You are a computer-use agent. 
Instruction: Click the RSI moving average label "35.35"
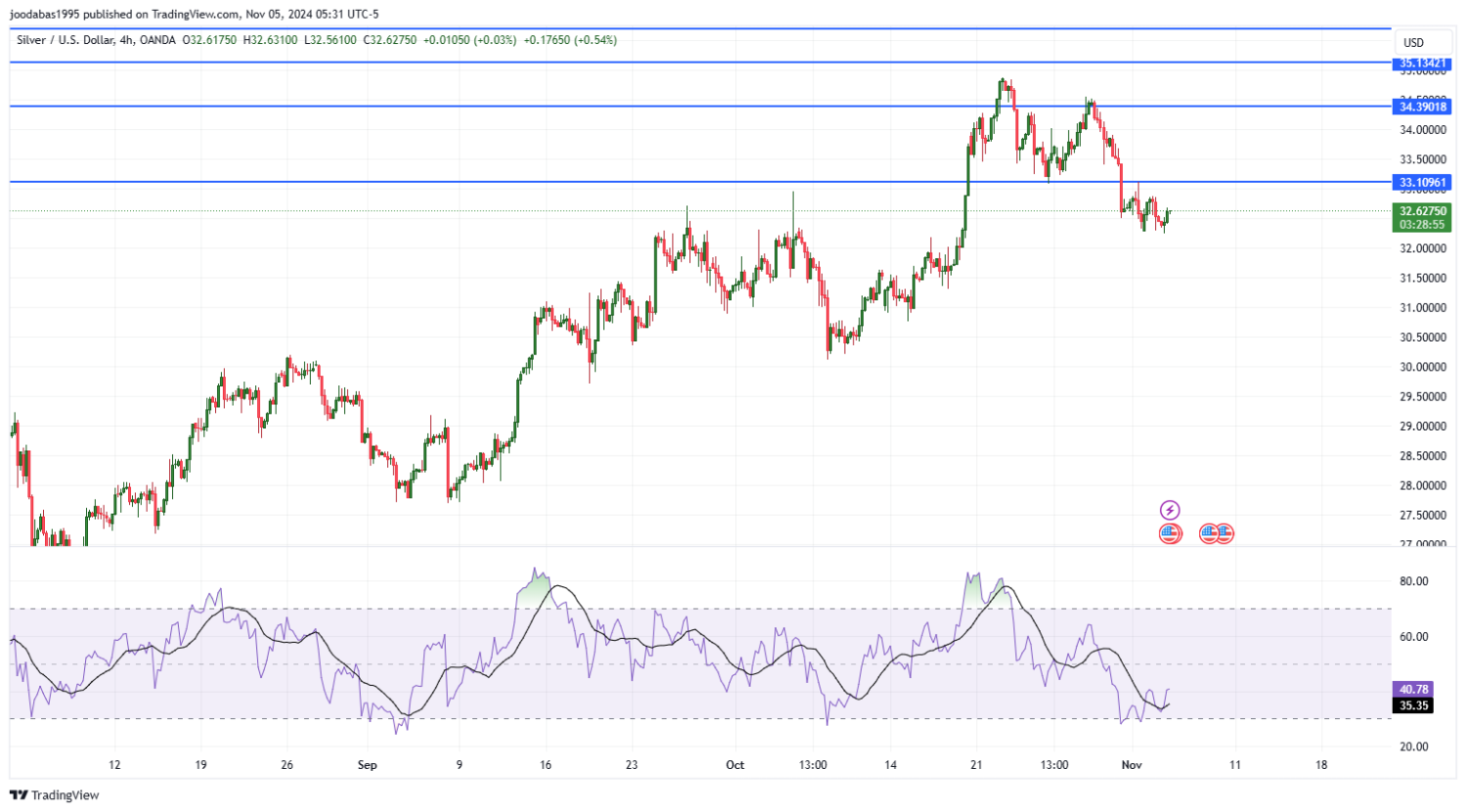pos(1413,705)
